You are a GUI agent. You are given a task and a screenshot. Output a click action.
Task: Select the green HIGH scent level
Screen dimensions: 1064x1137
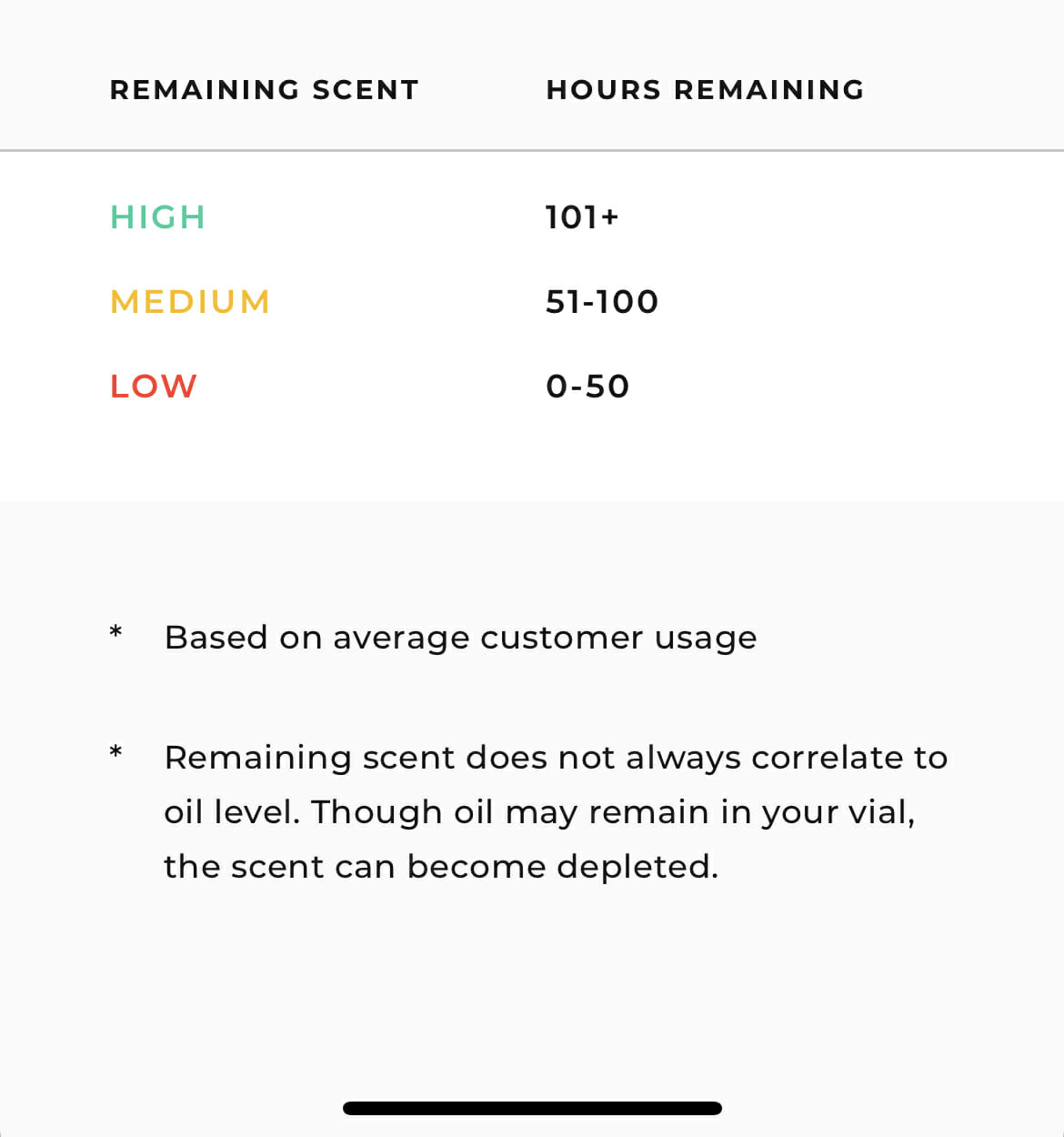tap(157, 217)
